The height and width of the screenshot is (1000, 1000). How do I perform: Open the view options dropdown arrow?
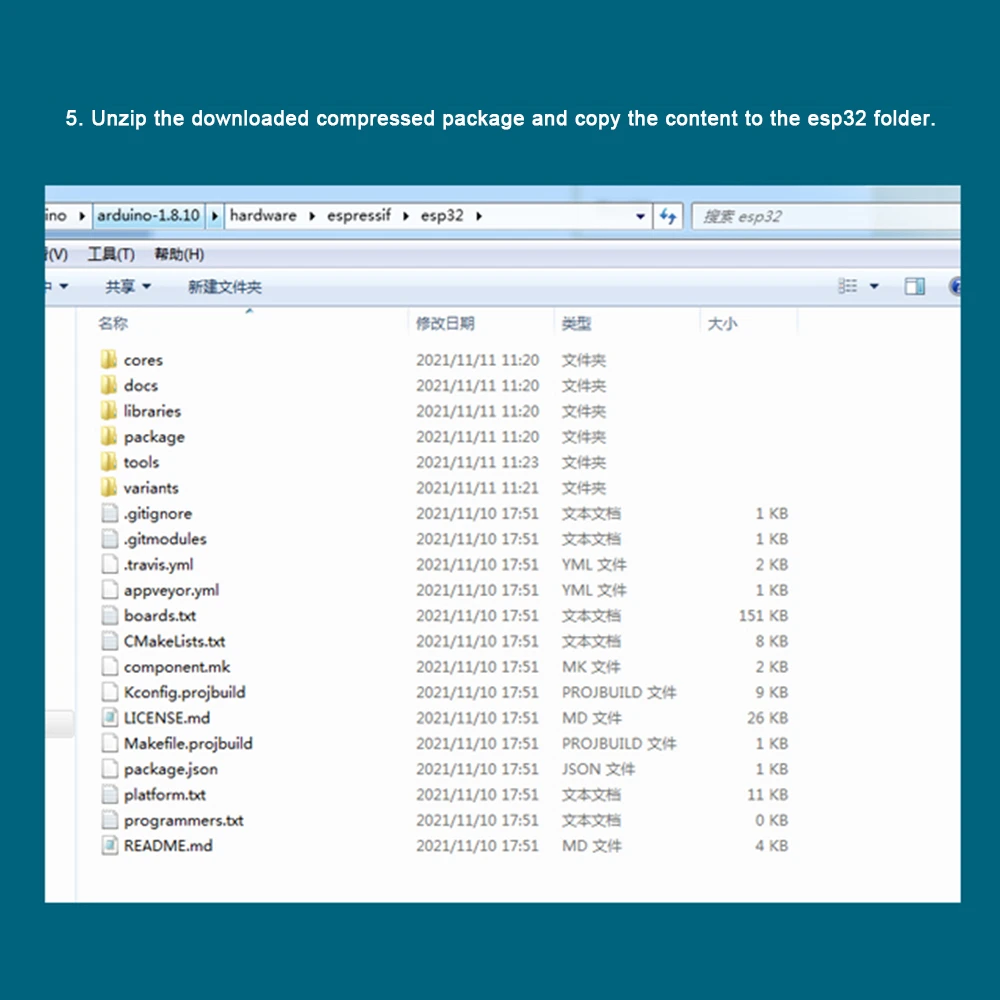(874, 286)
